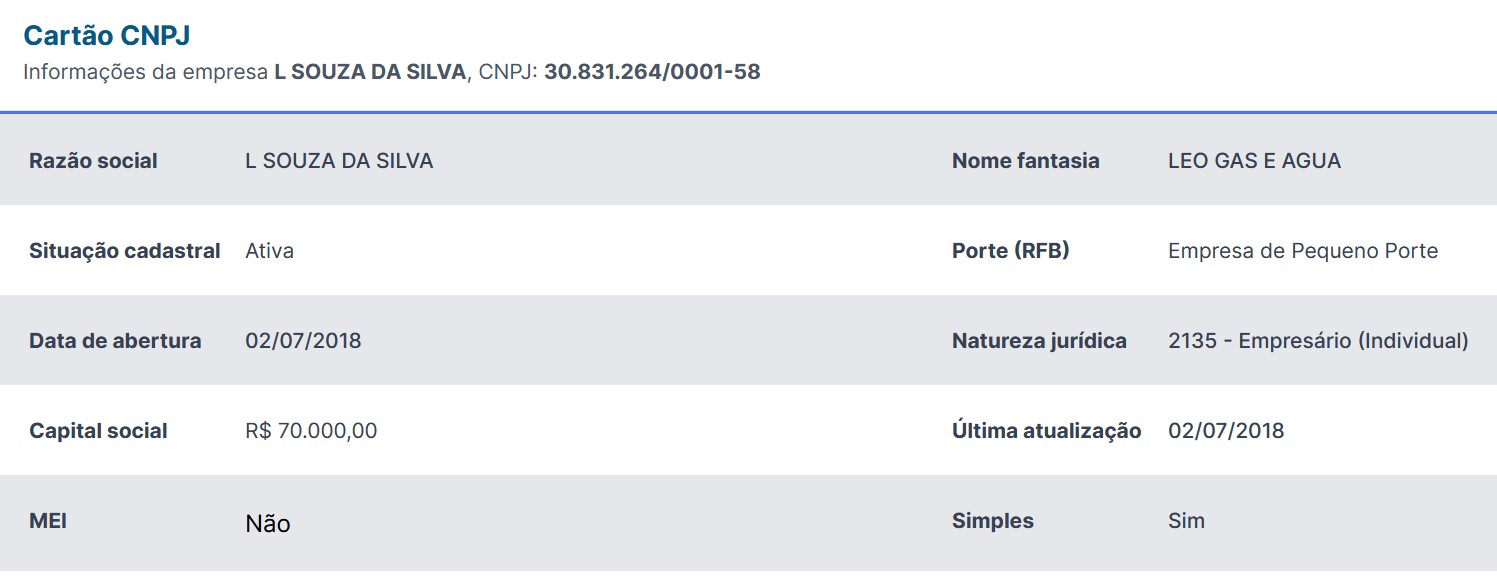Click the 2135 - Empresário (Individual) value
Image resolution: width=1497 pixels, height=588 pixels.
[x=1318, y=341]
